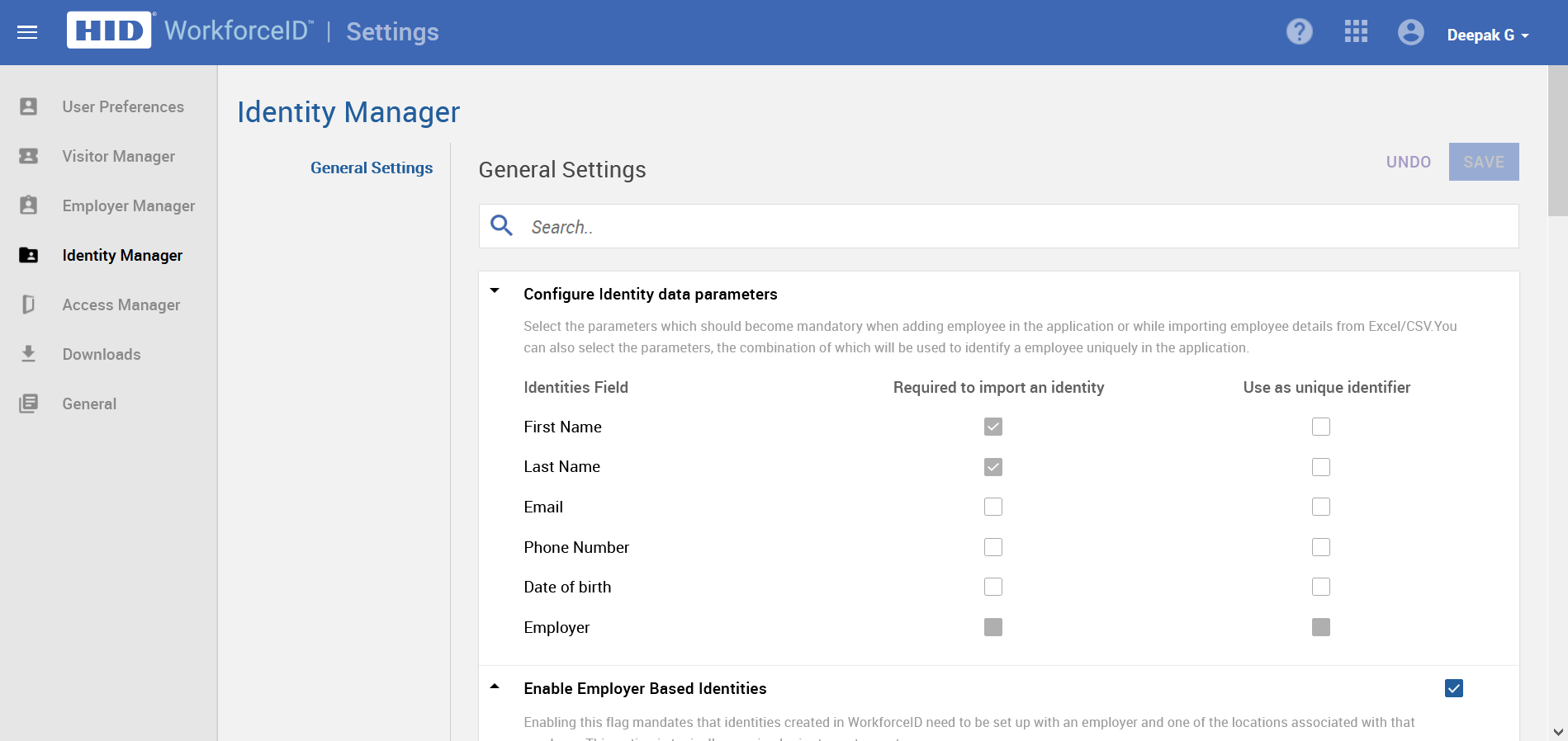The image size is (1568, 741).
Task: Go to Employer Manager settings
Action: coord(129,205)
